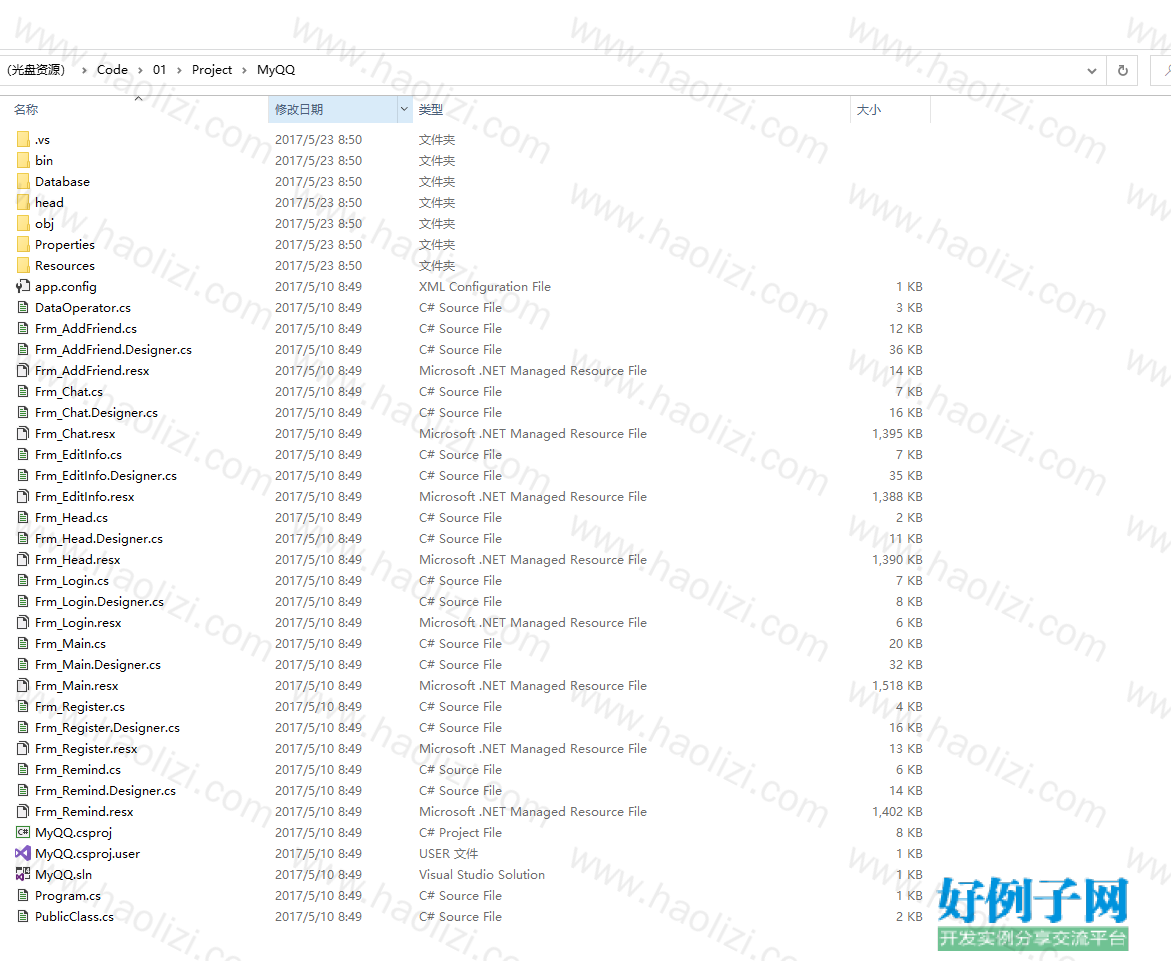
Task: Expand the breadcrumb arrow after (光盘资源)
Action: 84,70
